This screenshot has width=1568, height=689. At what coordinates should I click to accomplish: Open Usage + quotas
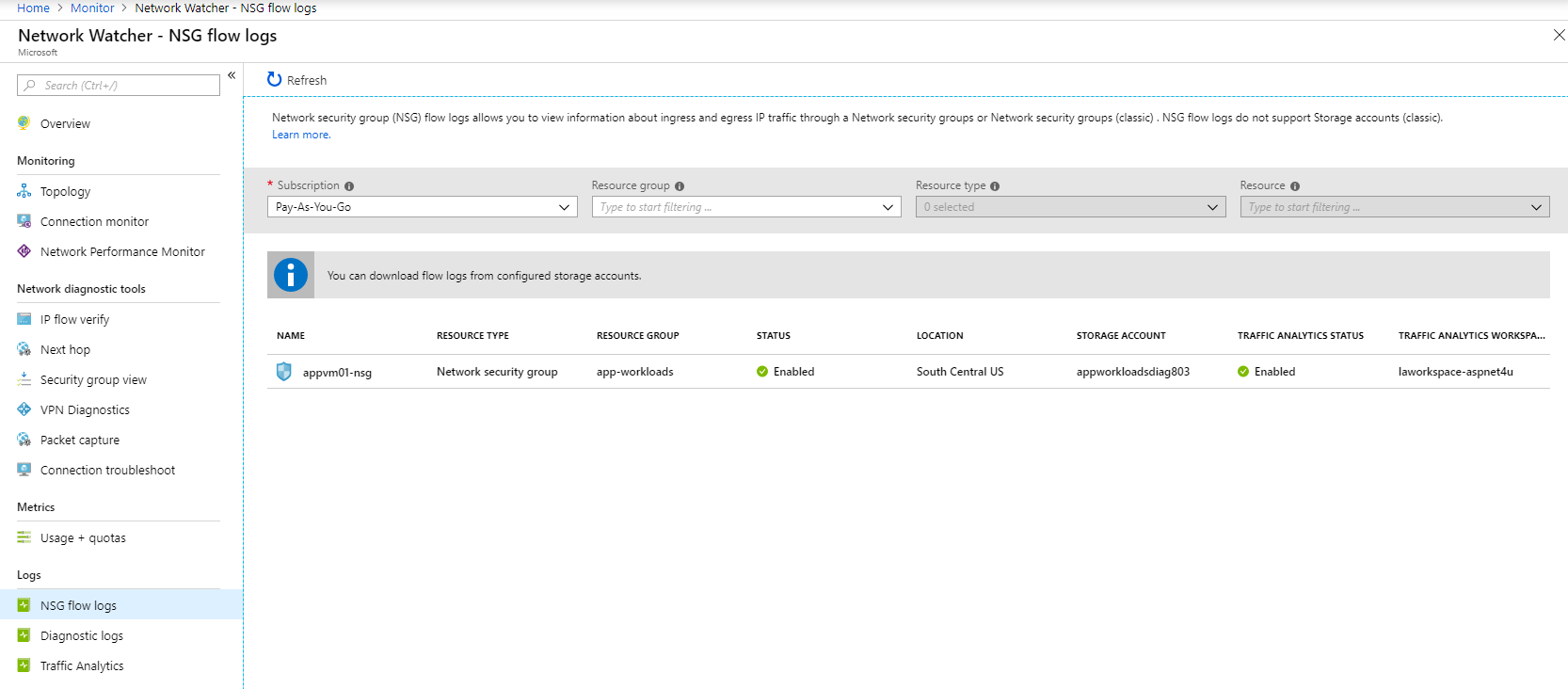[x=83, y=537]
